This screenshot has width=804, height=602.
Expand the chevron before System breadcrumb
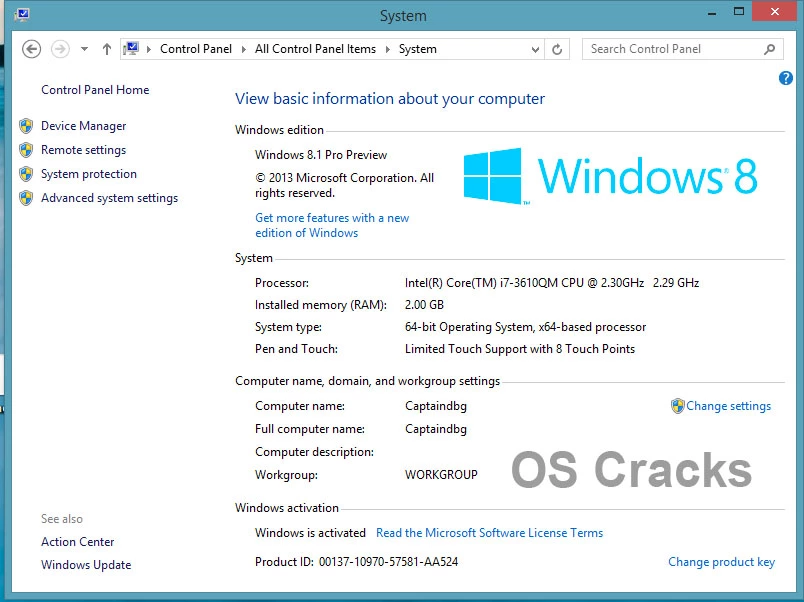coord(388,49)
